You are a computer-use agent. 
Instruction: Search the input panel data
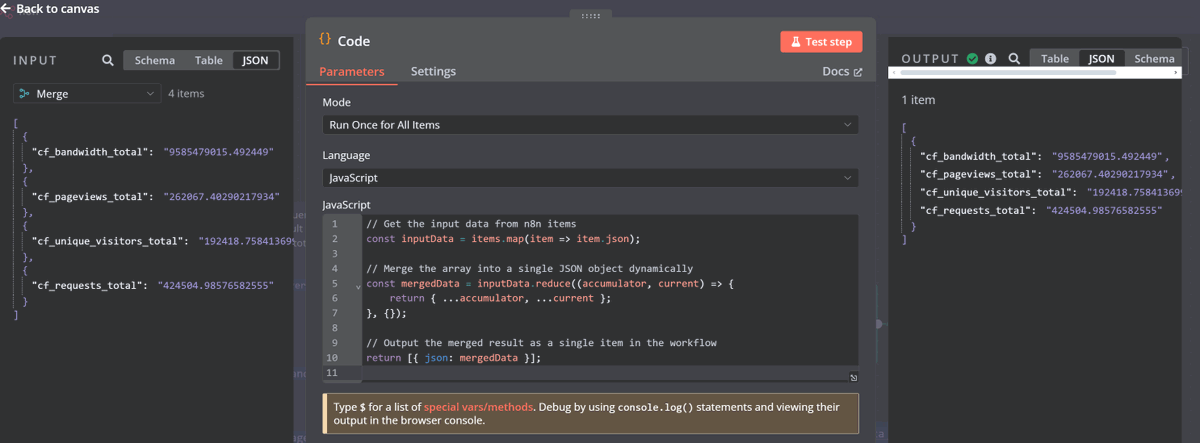(x=108, y=60)
